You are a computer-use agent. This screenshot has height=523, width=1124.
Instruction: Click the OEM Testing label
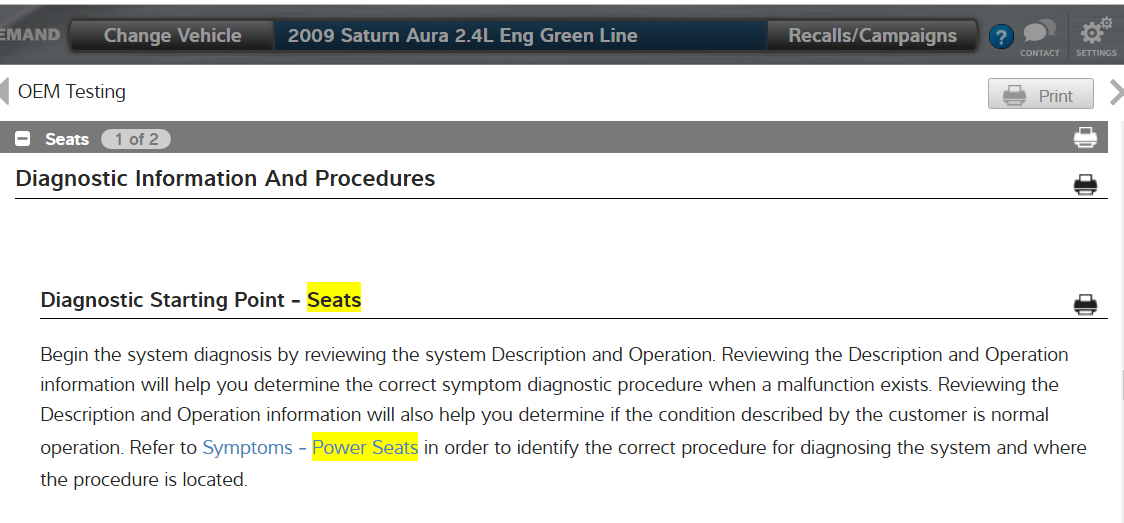point(72,92)
